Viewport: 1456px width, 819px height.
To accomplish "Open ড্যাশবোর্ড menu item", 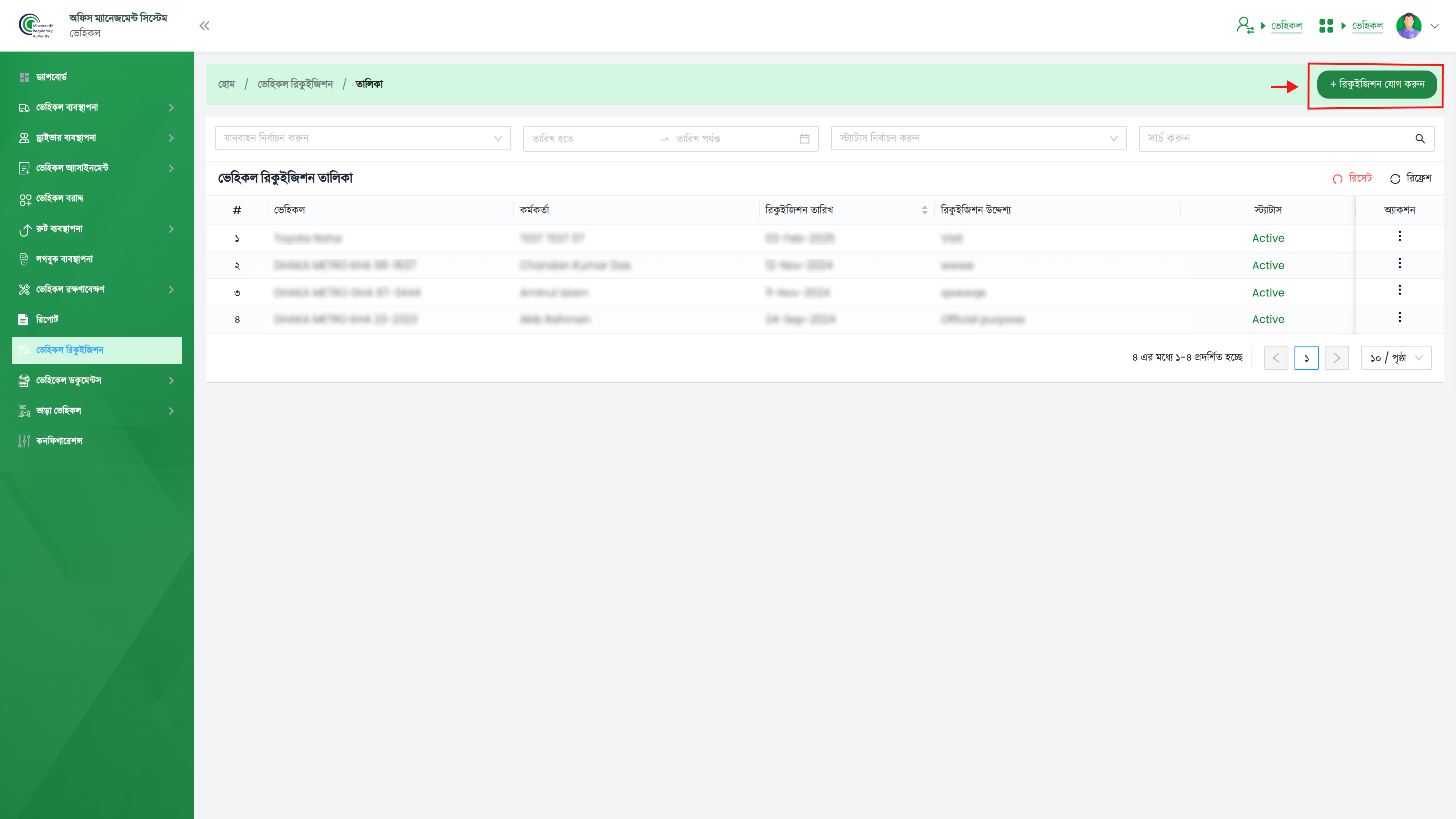I will click(x=97, y=77).
